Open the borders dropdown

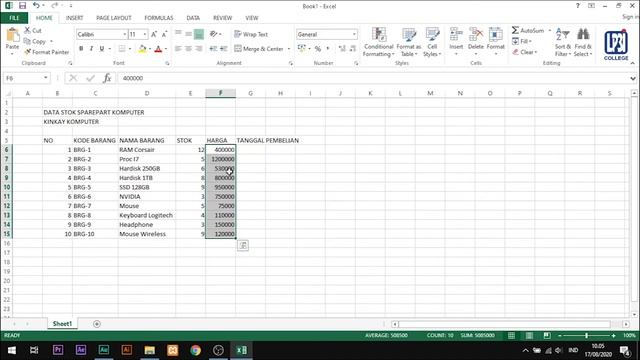tap(130, 49)
